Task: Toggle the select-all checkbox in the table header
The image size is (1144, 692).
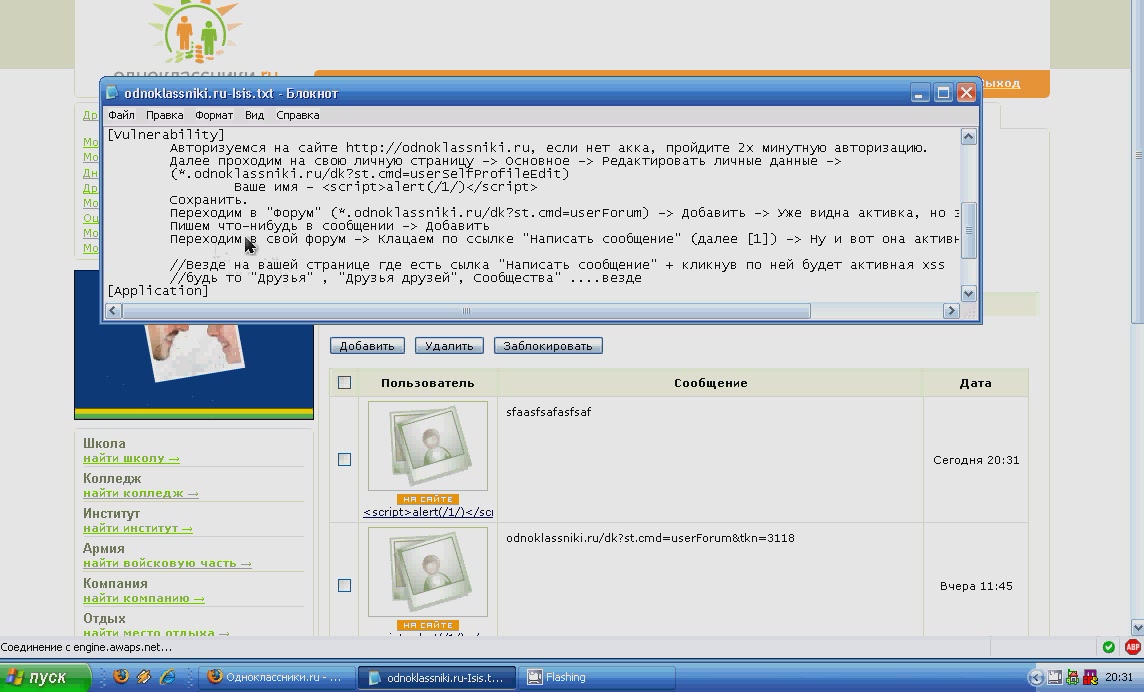Action: pos(344,382)
